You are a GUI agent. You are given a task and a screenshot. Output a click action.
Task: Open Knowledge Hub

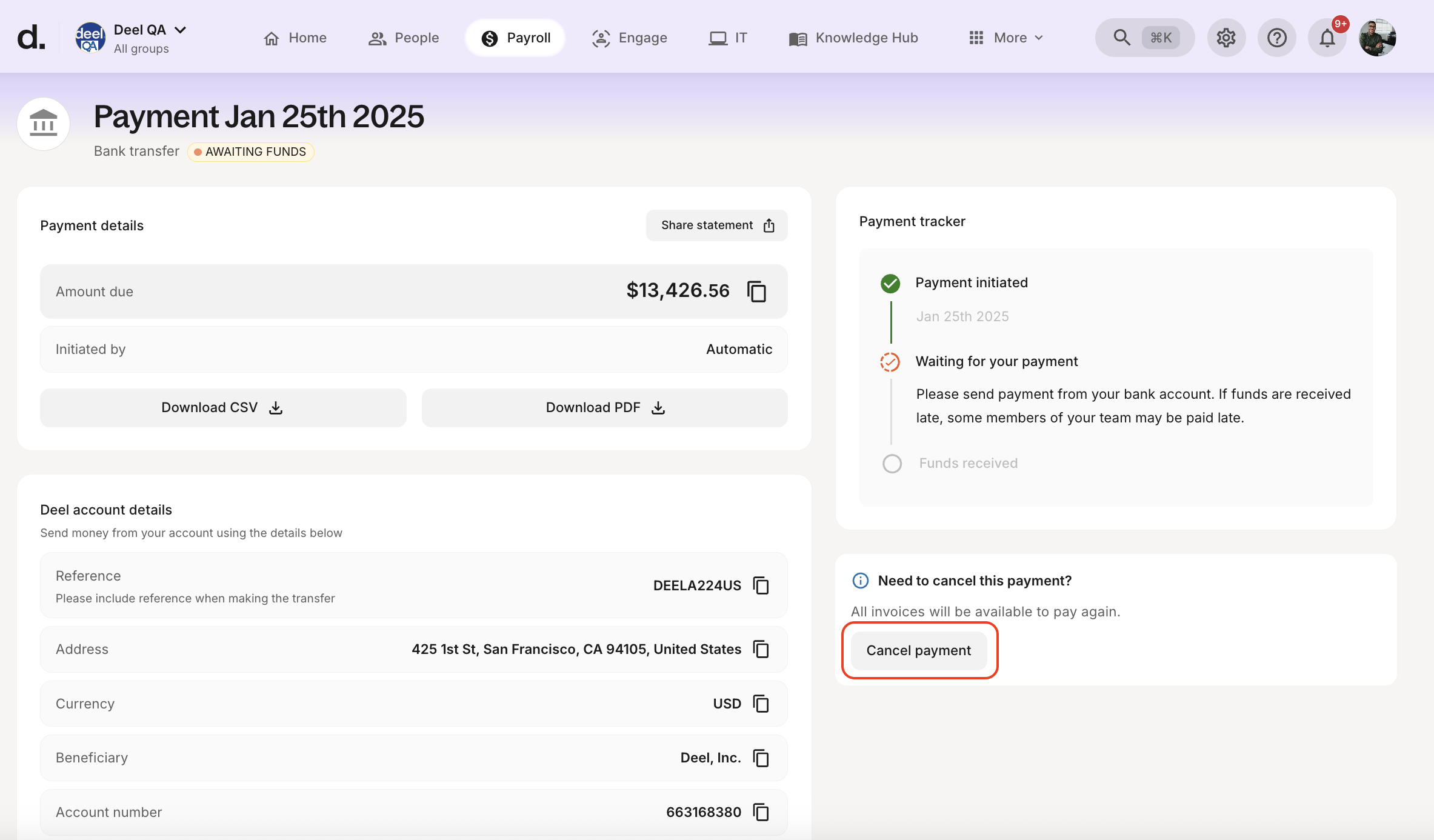[853, 38]
